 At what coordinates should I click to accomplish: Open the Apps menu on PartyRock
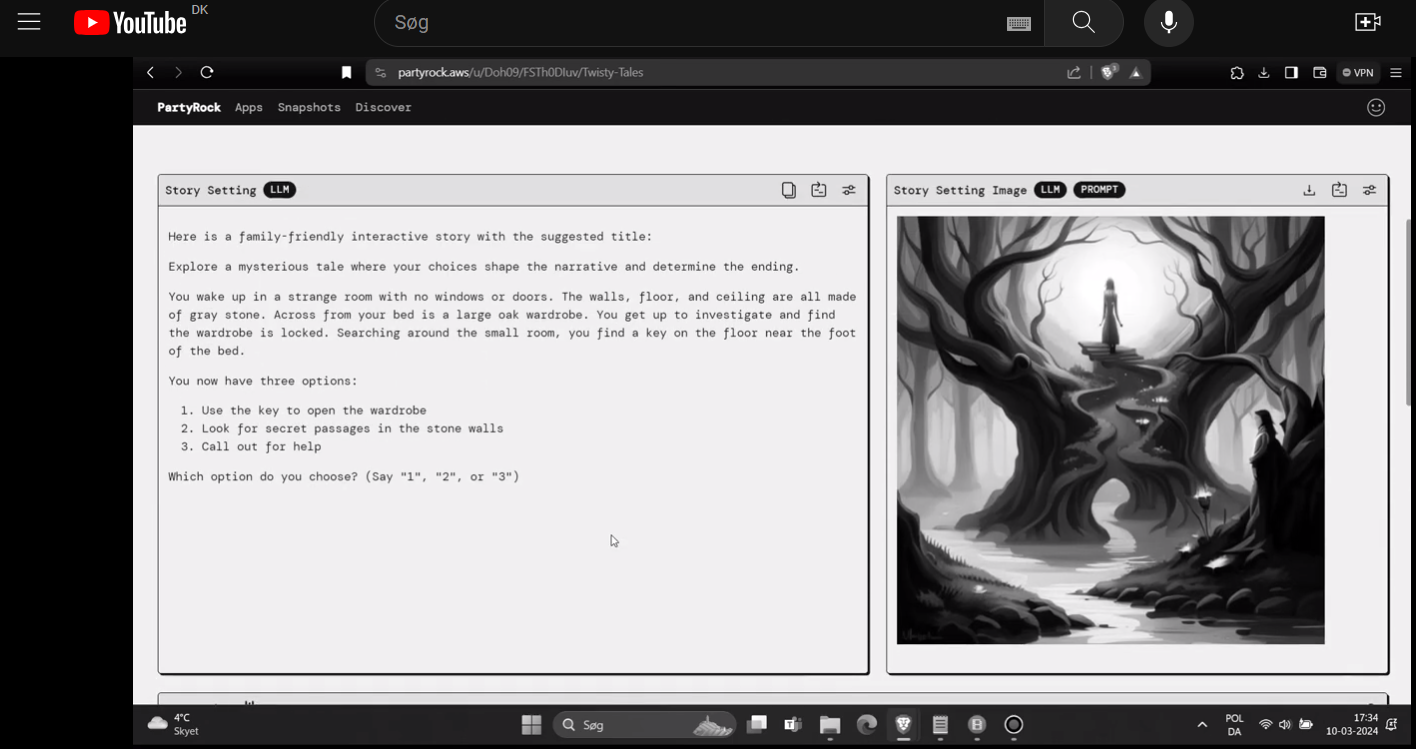tap(248, 107)
